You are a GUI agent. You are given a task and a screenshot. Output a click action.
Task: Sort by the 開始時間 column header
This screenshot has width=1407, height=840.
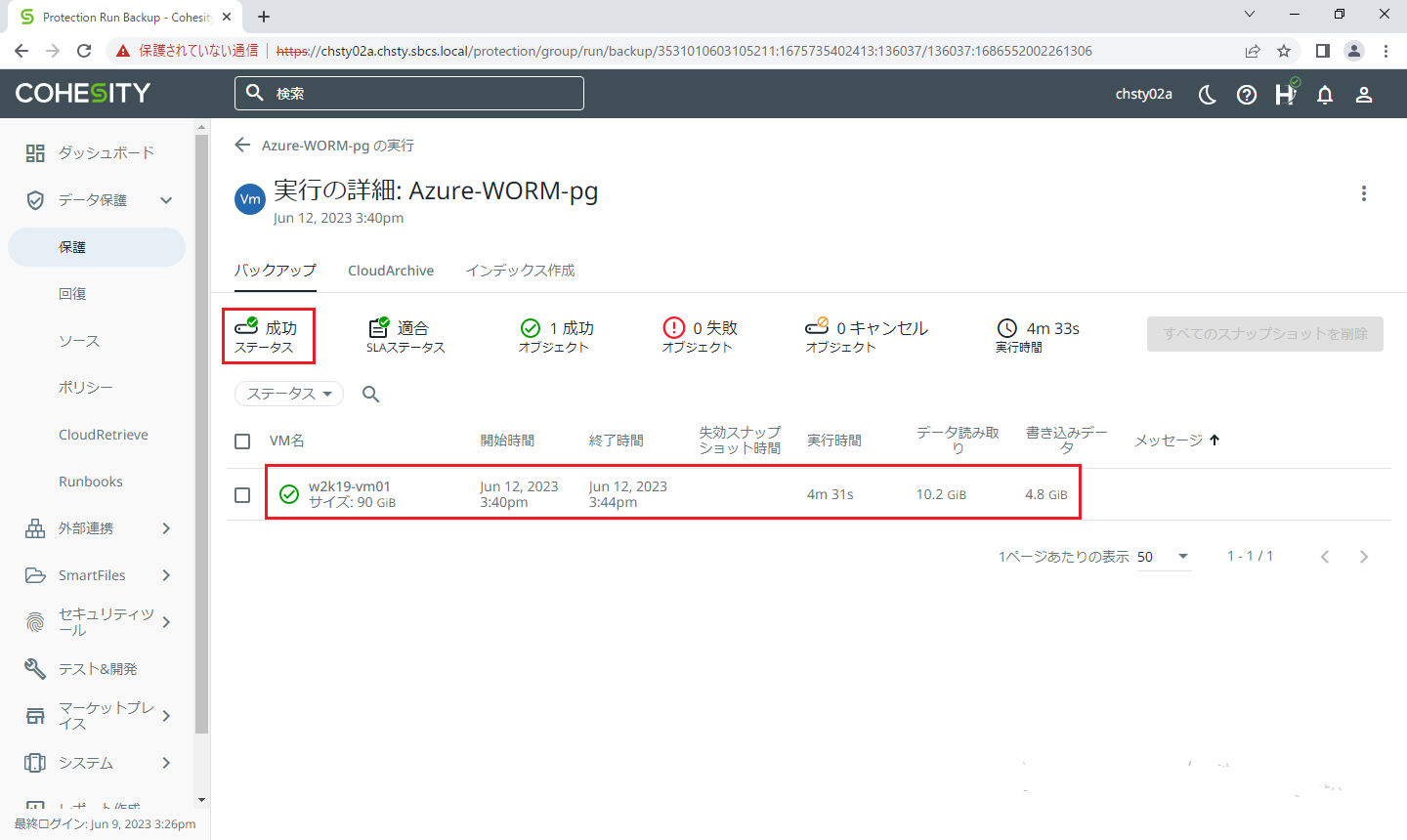pos(507,441)
